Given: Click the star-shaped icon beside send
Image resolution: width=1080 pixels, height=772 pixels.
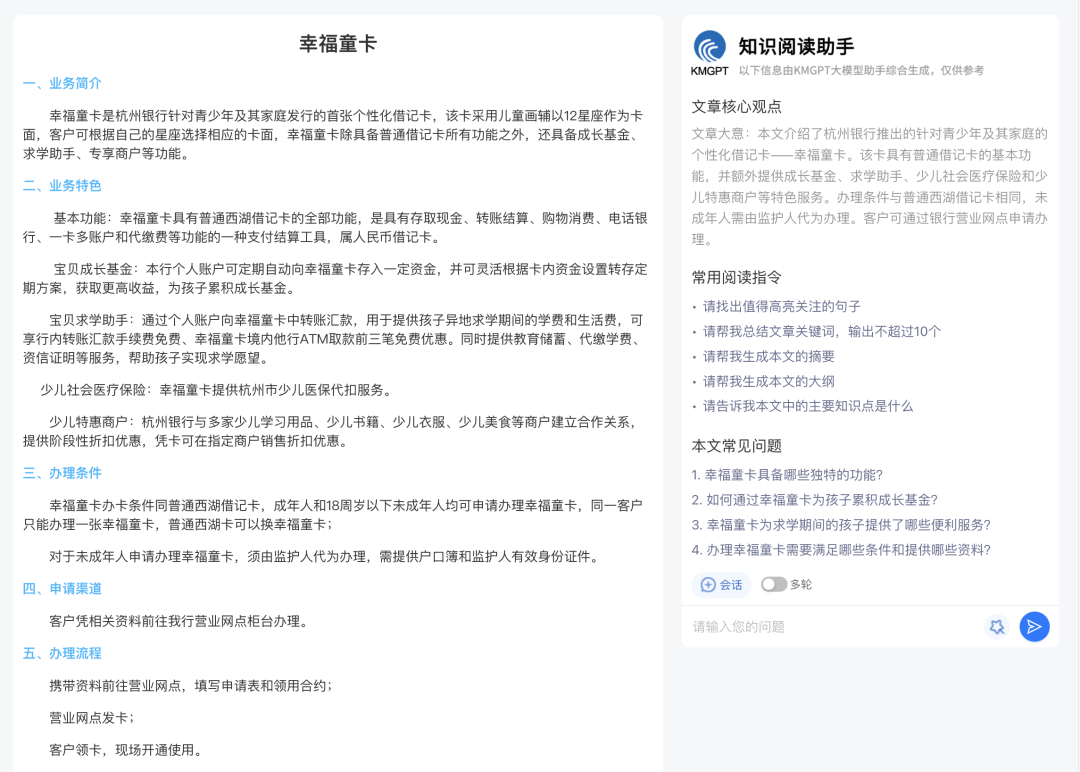Looking at the screenshot, I should (x=996, y=626).
